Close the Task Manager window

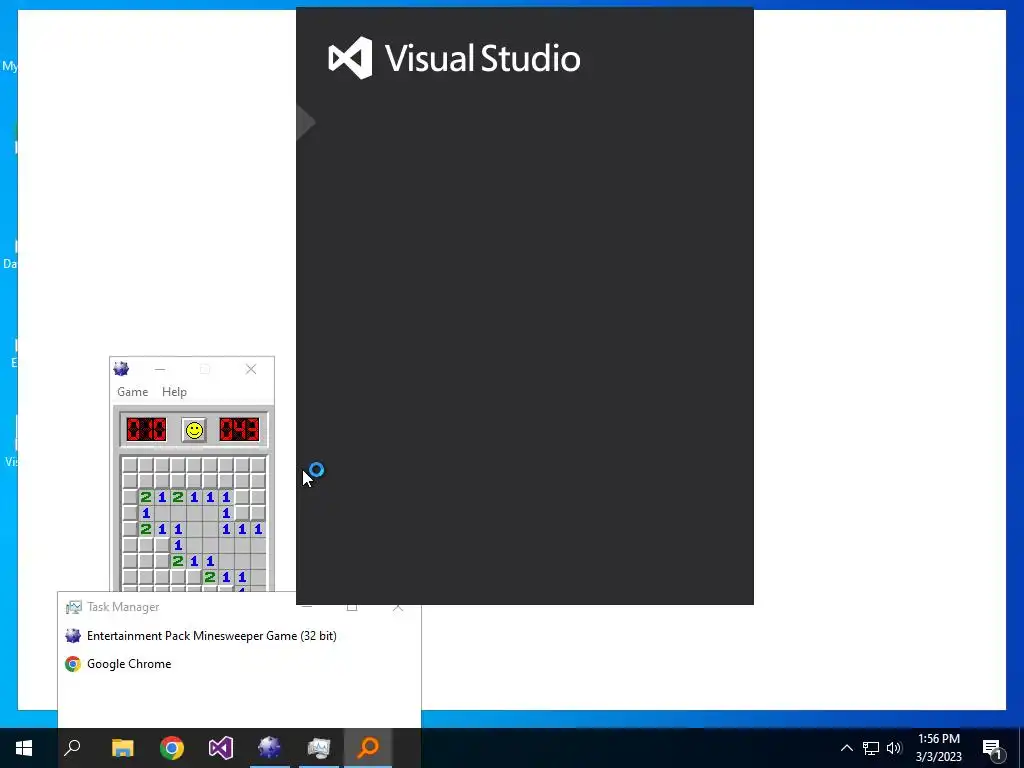click(x=398, y=607)
